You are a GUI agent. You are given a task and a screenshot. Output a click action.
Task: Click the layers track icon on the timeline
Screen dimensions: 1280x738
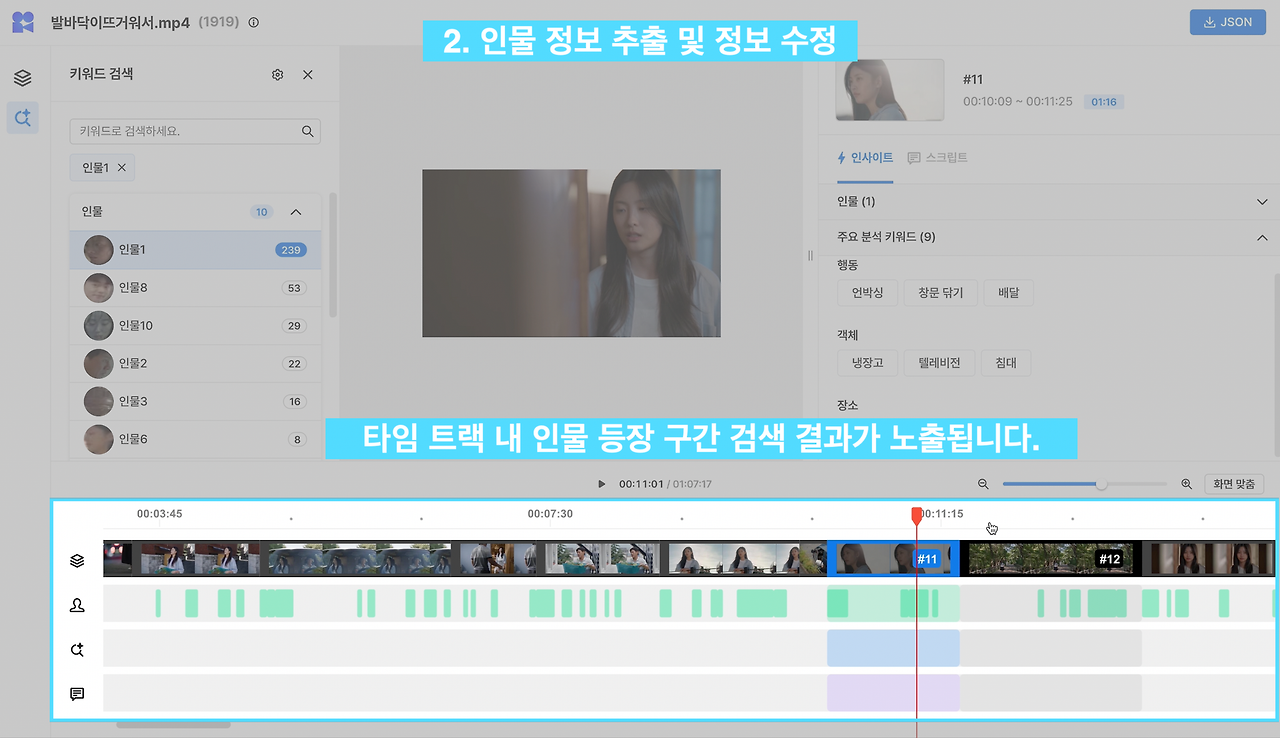(x=77, y=560)
